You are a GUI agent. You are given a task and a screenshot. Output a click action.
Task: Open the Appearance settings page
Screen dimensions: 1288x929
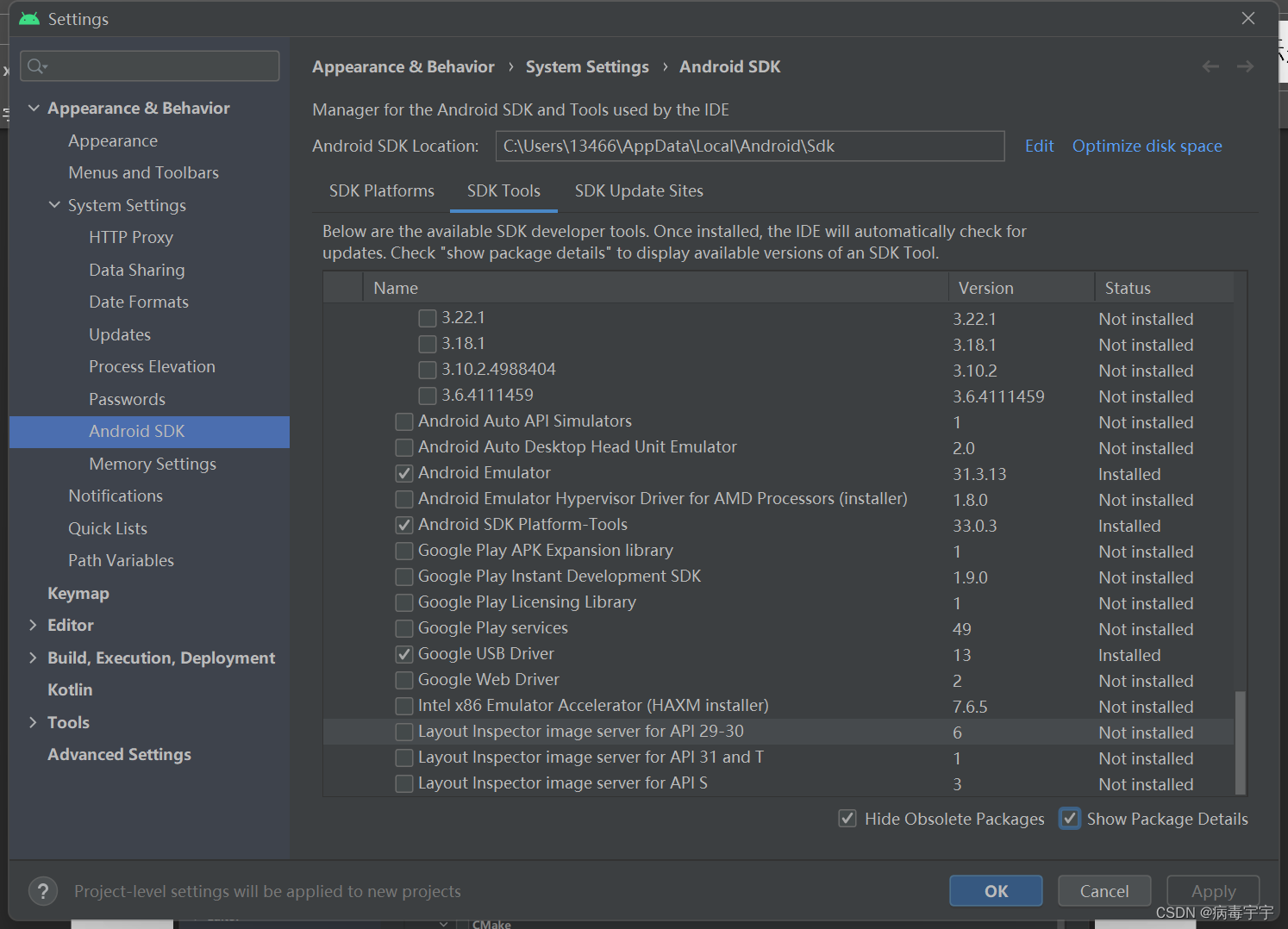coord(113,140)
